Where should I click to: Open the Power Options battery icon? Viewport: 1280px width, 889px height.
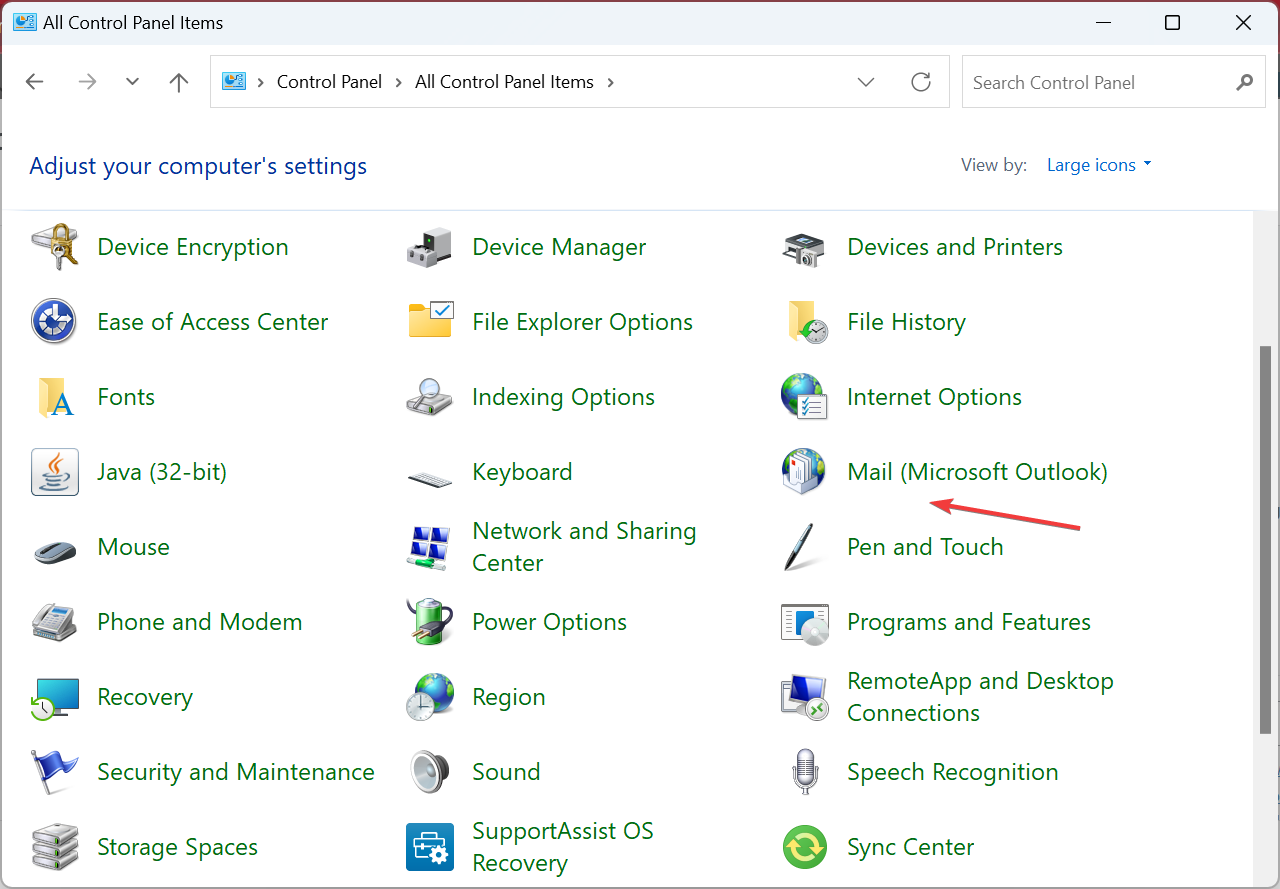coord(430,622)
